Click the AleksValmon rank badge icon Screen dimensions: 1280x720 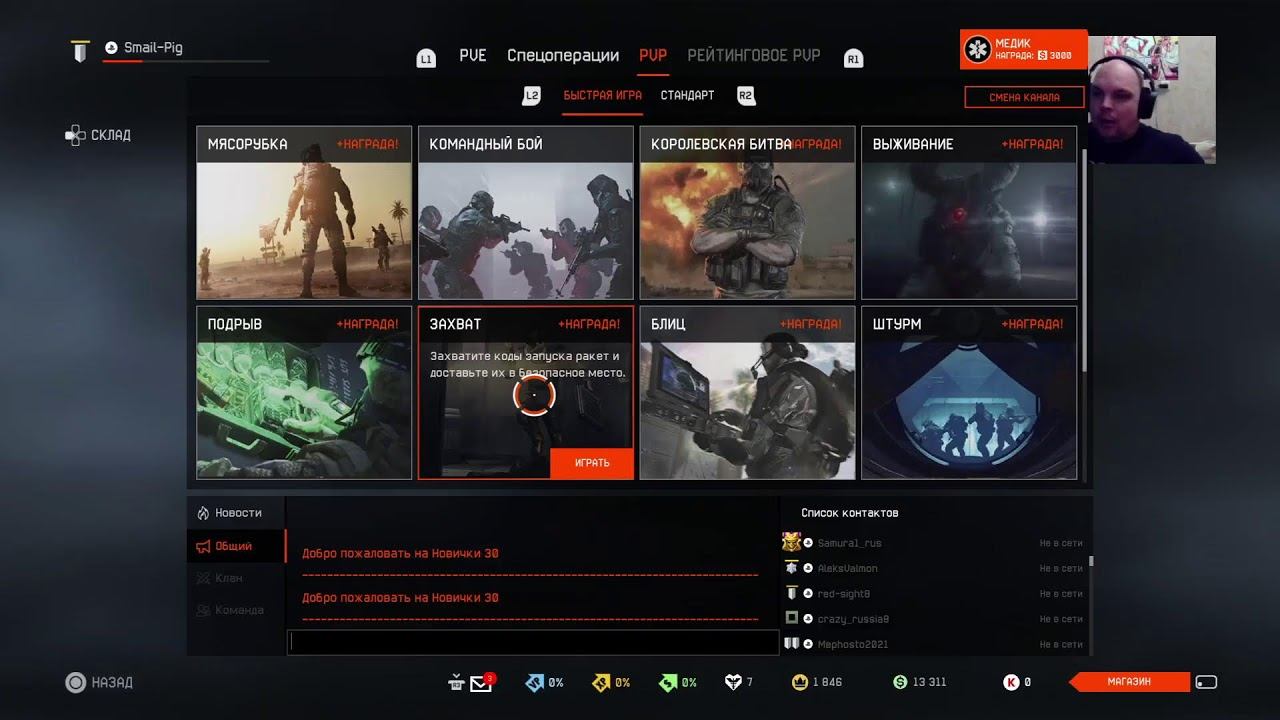(791, 568)
